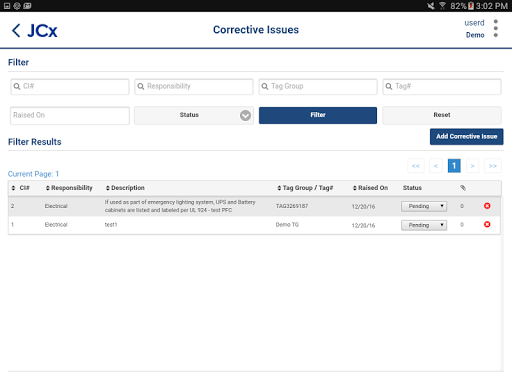Screen dimensions: 512x384
Task: Sort table by CI# column arrows
Action: 13,188
